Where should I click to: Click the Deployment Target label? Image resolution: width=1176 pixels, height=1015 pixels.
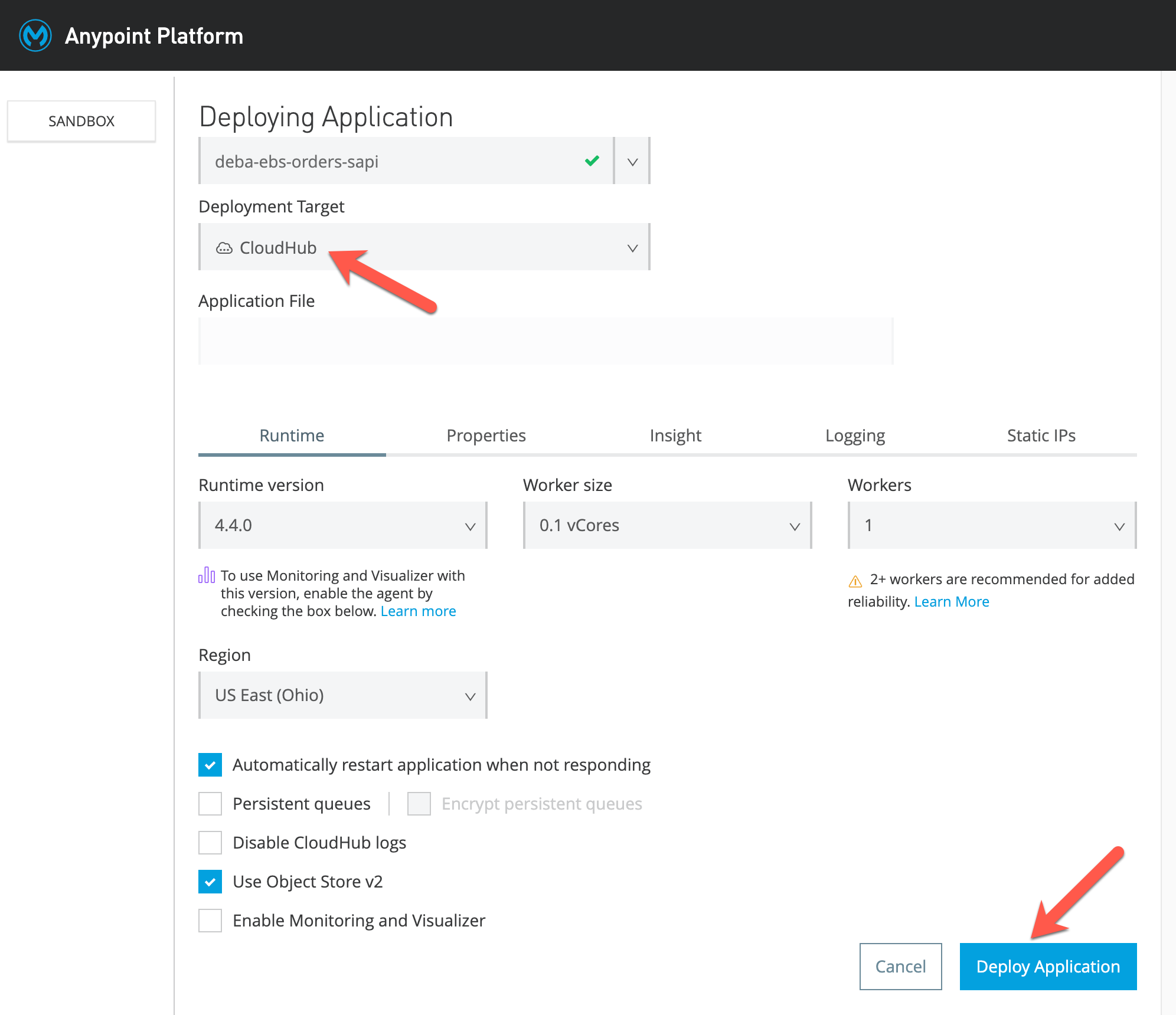pos(272,207)
